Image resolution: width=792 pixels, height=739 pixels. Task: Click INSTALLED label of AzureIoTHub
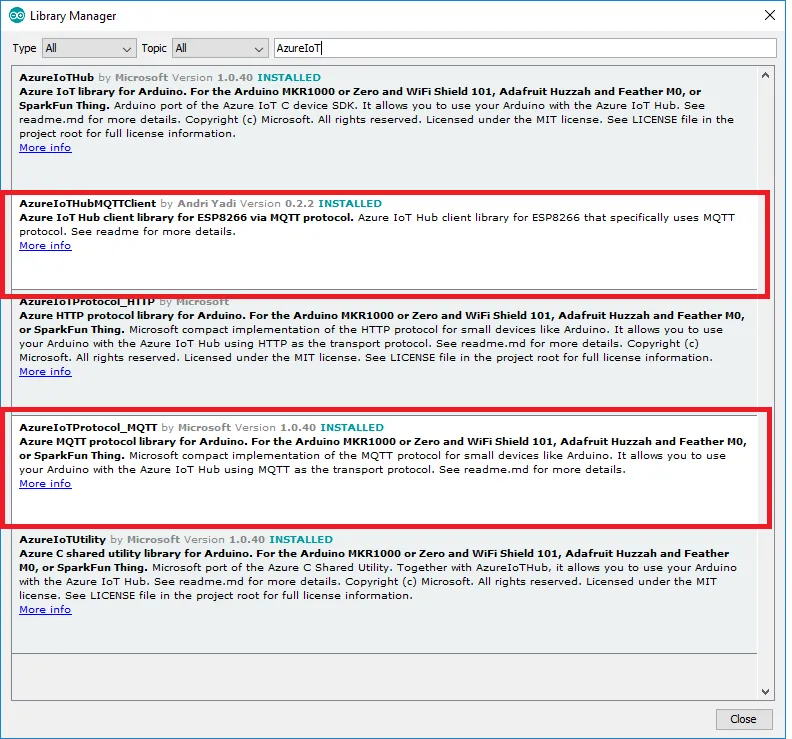(289, 78)
